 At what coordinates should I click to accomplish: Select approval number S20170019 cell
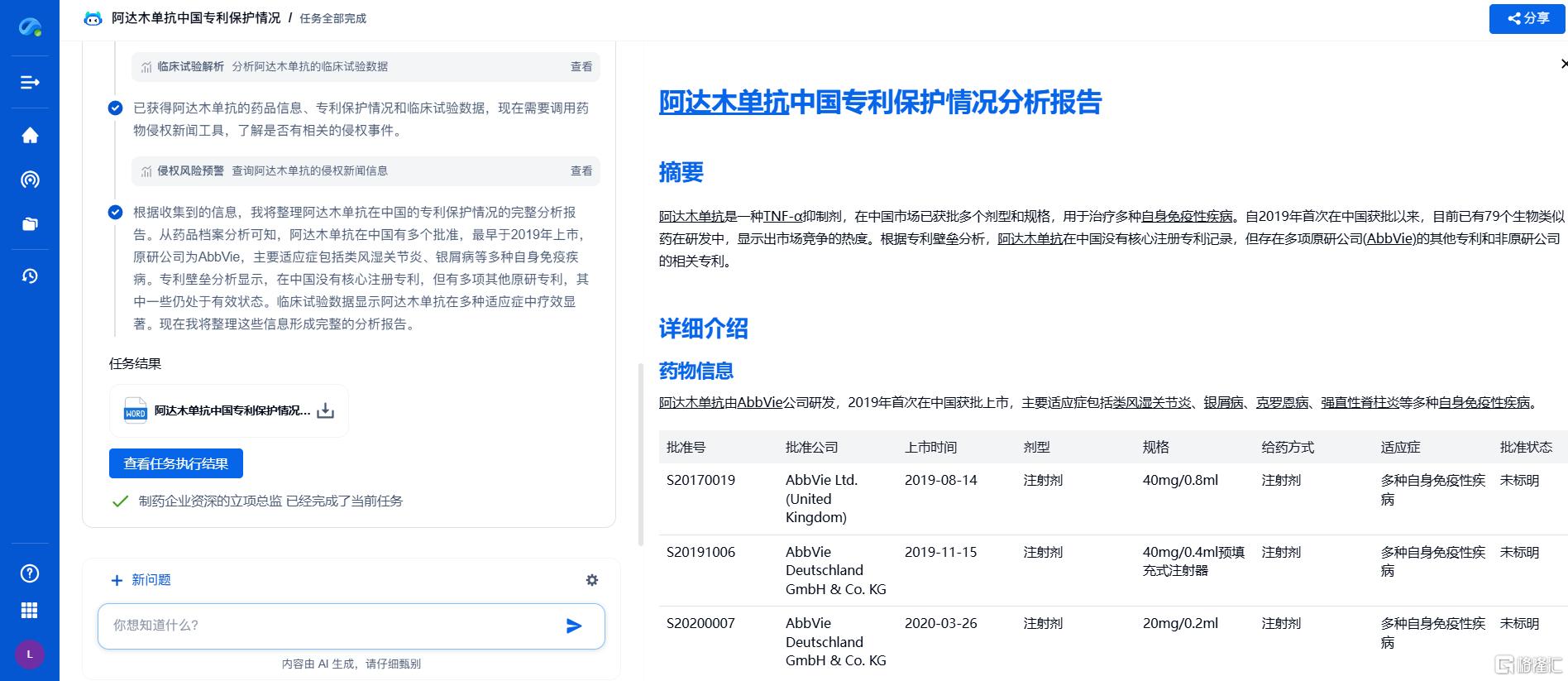click(701, 481)
